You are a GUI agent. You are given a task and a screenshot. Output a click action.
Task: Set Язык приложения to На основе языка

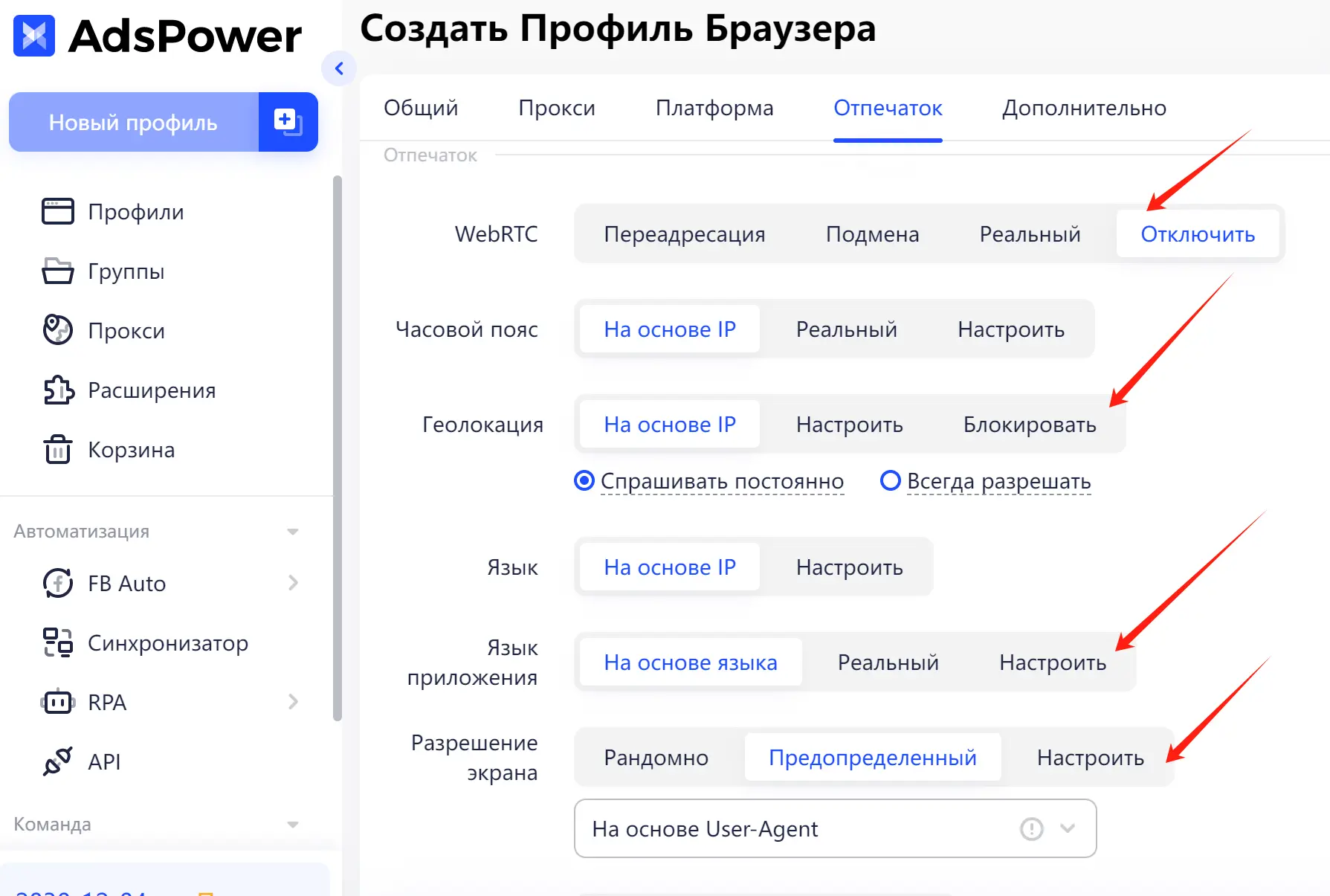click(691, 663)
